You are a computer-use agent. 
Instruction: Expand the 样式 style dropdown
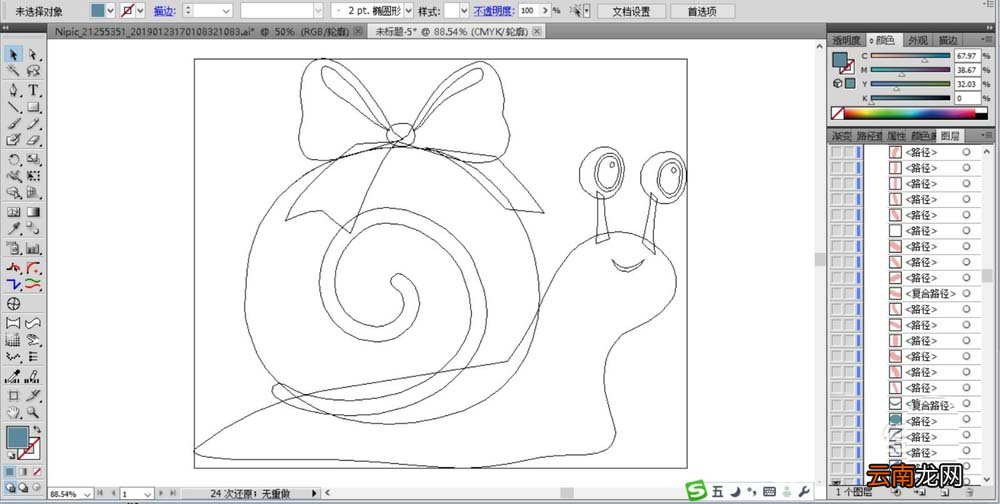(464, 11)
